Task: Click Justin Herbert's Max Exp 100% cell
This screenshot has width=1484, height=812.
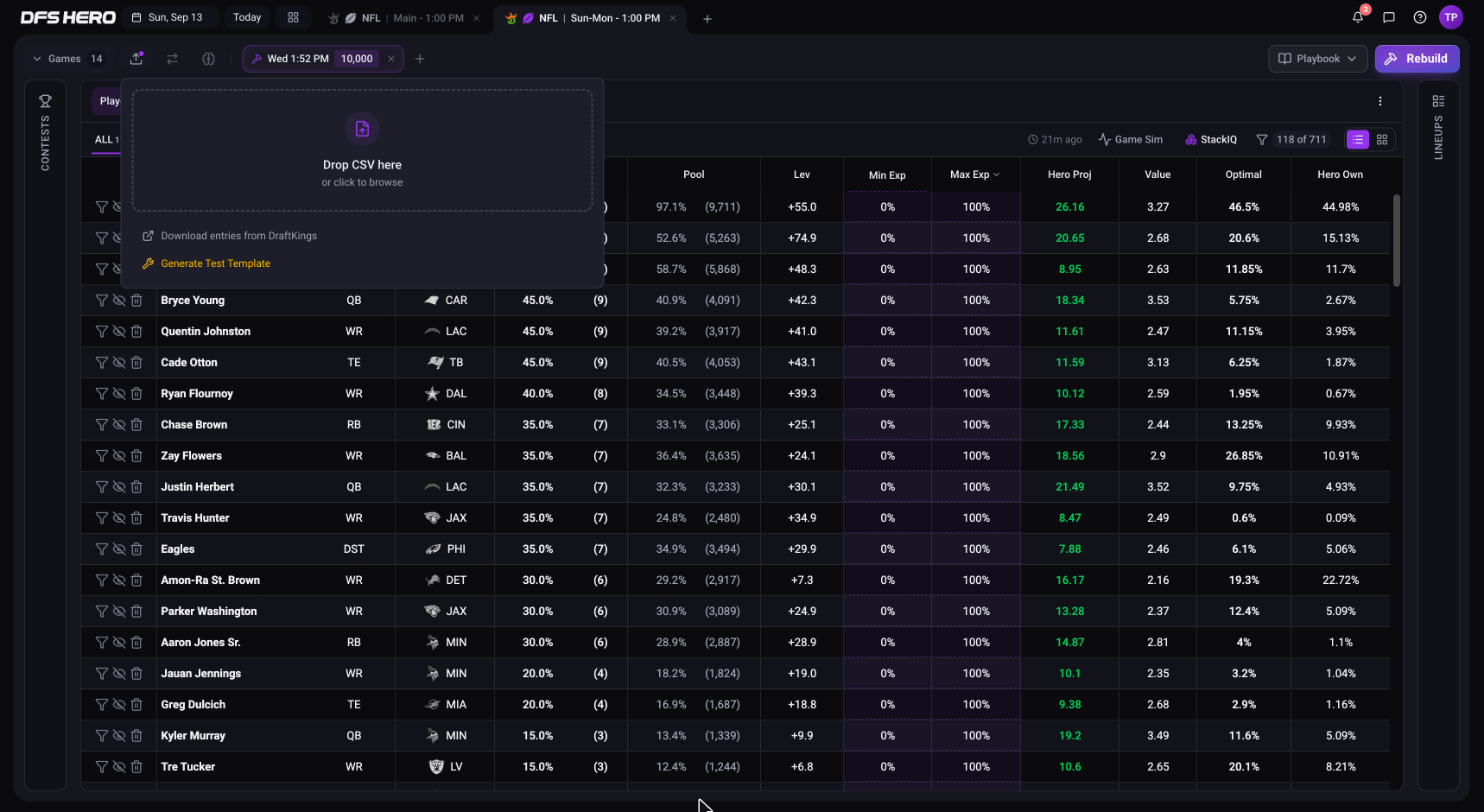Action: pos(976,487)
